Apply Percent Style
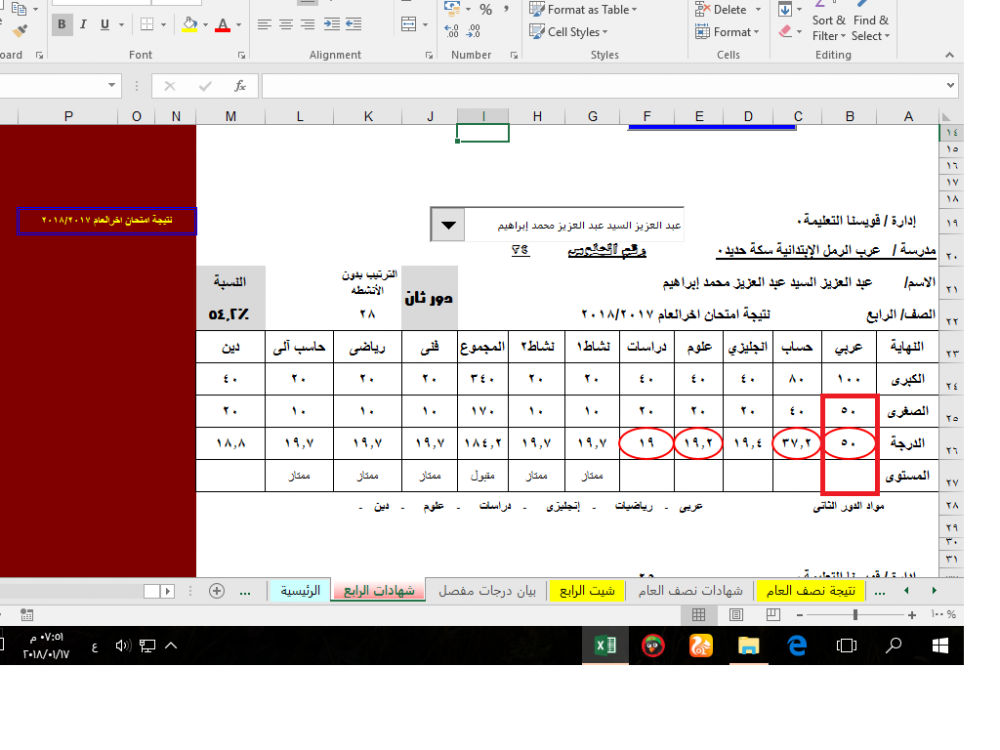This screenshot has height=750, width=1000. tap(486, 10)
